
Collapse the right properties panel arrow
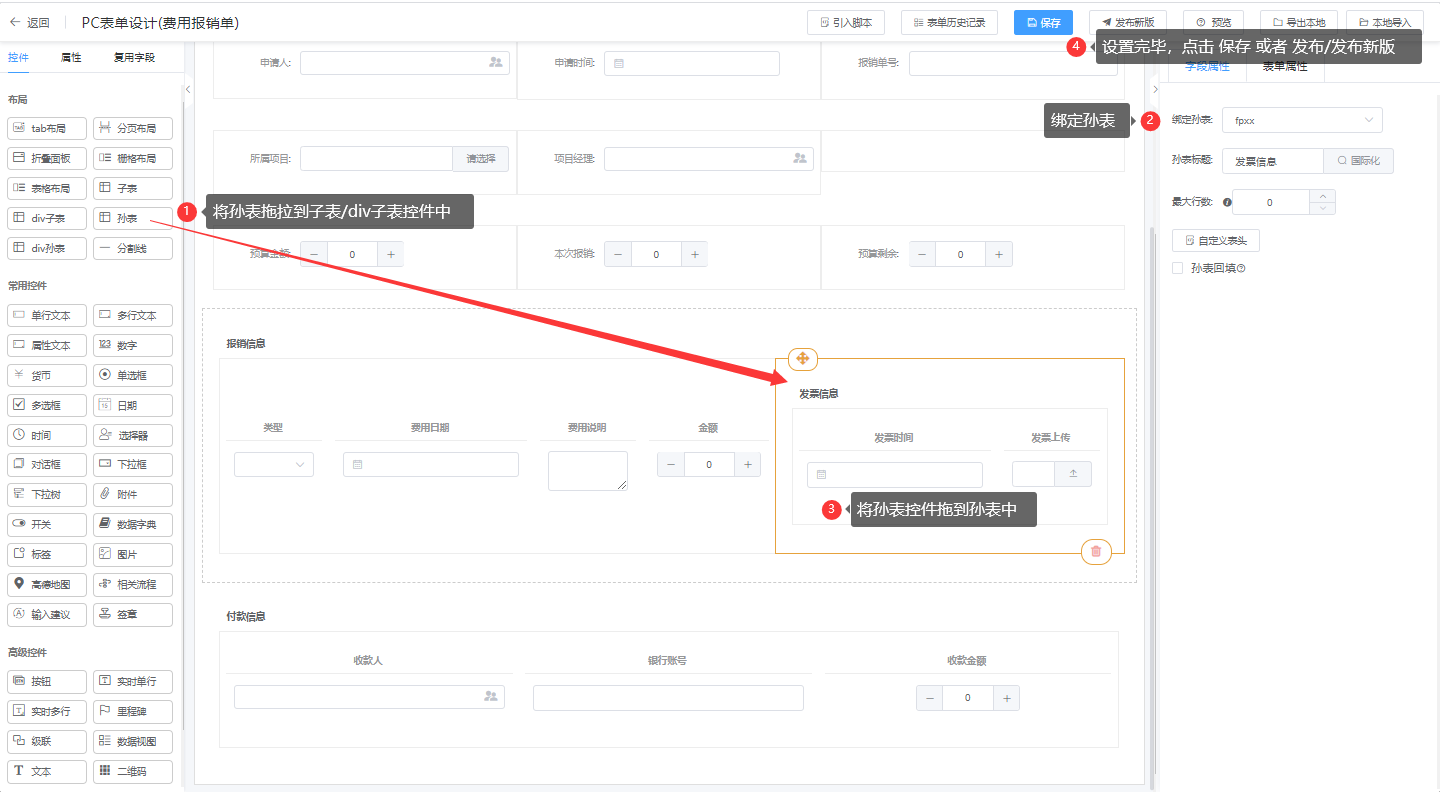coord(1155,90)
